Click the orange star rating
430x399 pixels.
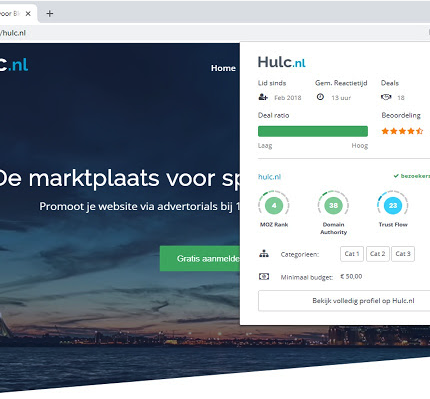tap(402, 131)
